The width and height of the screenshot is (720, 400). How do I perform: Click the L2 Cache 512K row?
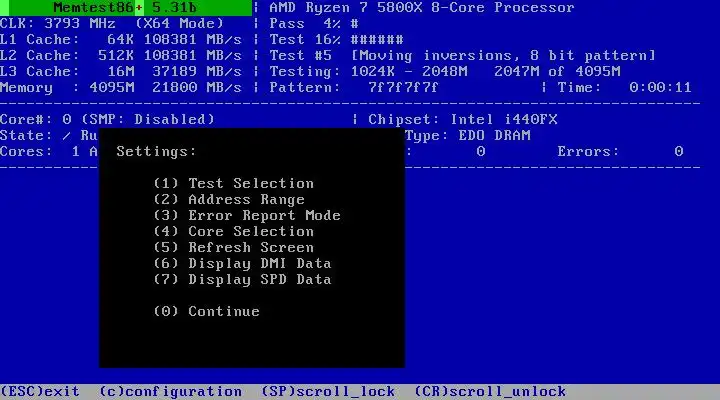coord(121,56)
